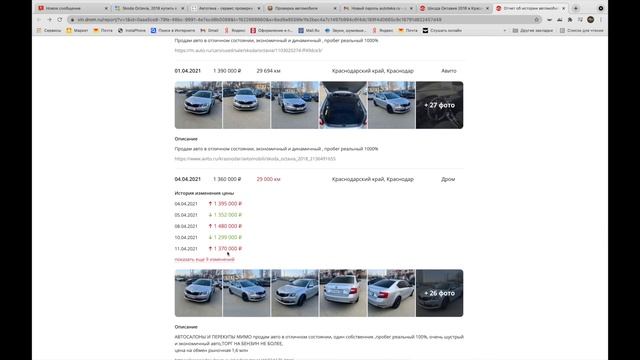Image resolution: width=640 pixels, height=360 pixels.
Task: Open the 'Список для чтения' reading list
Action: (581, 30)
